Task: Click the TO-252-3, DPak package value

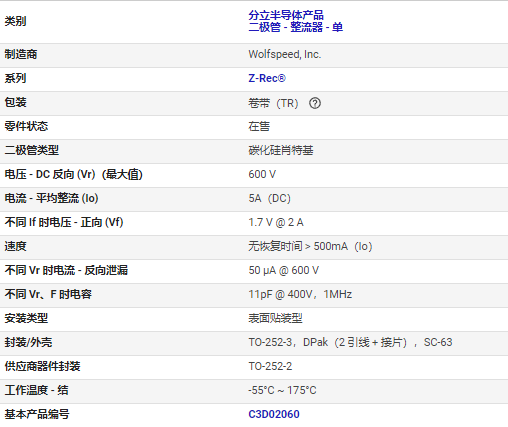Action: (350, 342)
